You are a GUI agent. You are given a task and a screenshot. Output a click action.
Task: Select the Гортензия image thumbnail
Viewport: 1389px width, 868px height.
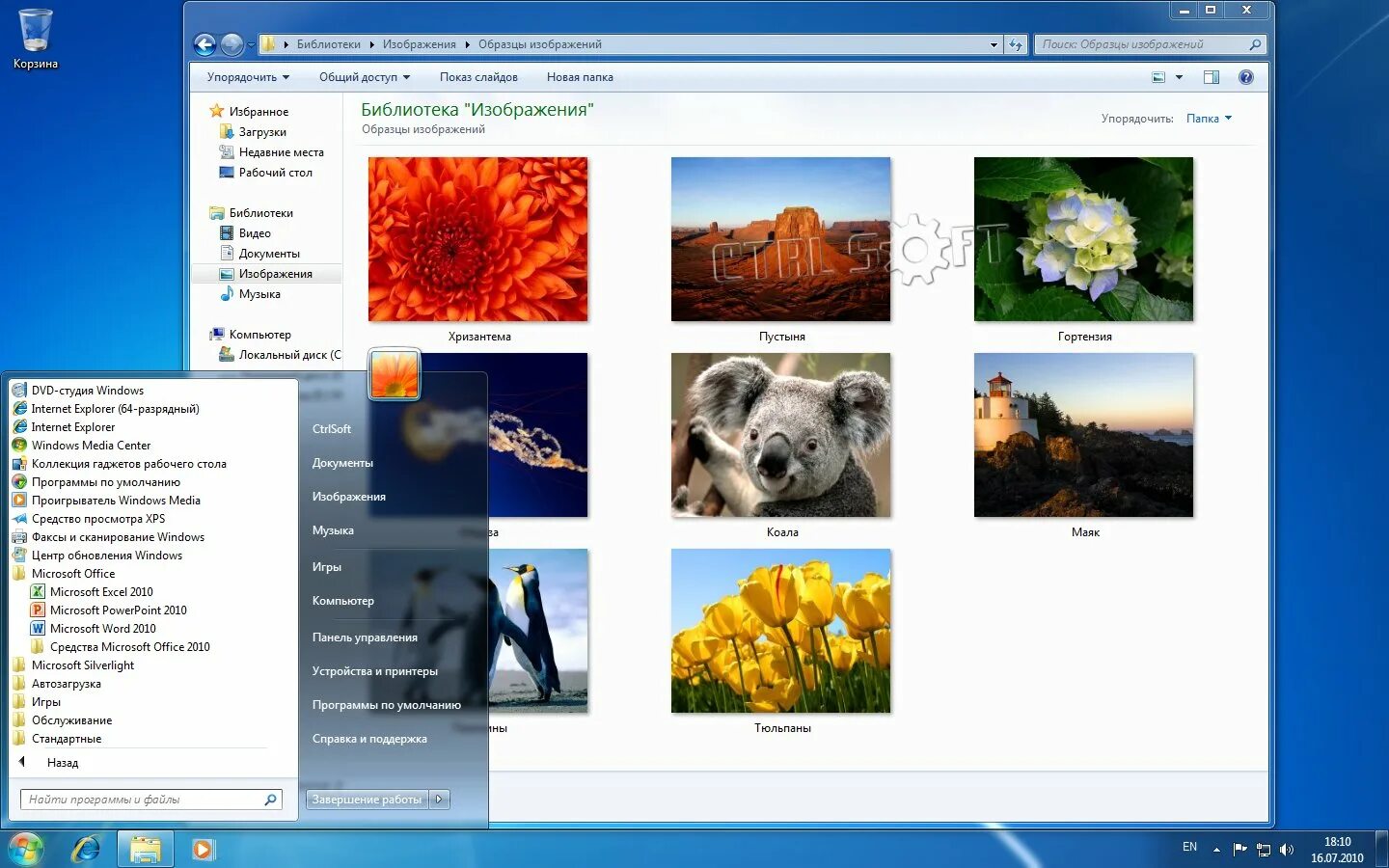pyautogui.click(x=1084, y=239)
